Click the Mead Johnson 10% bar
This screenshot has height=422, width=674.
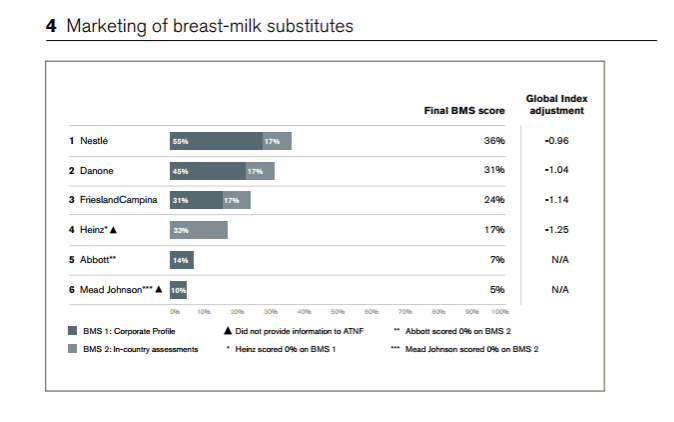(x=178, y=290)
